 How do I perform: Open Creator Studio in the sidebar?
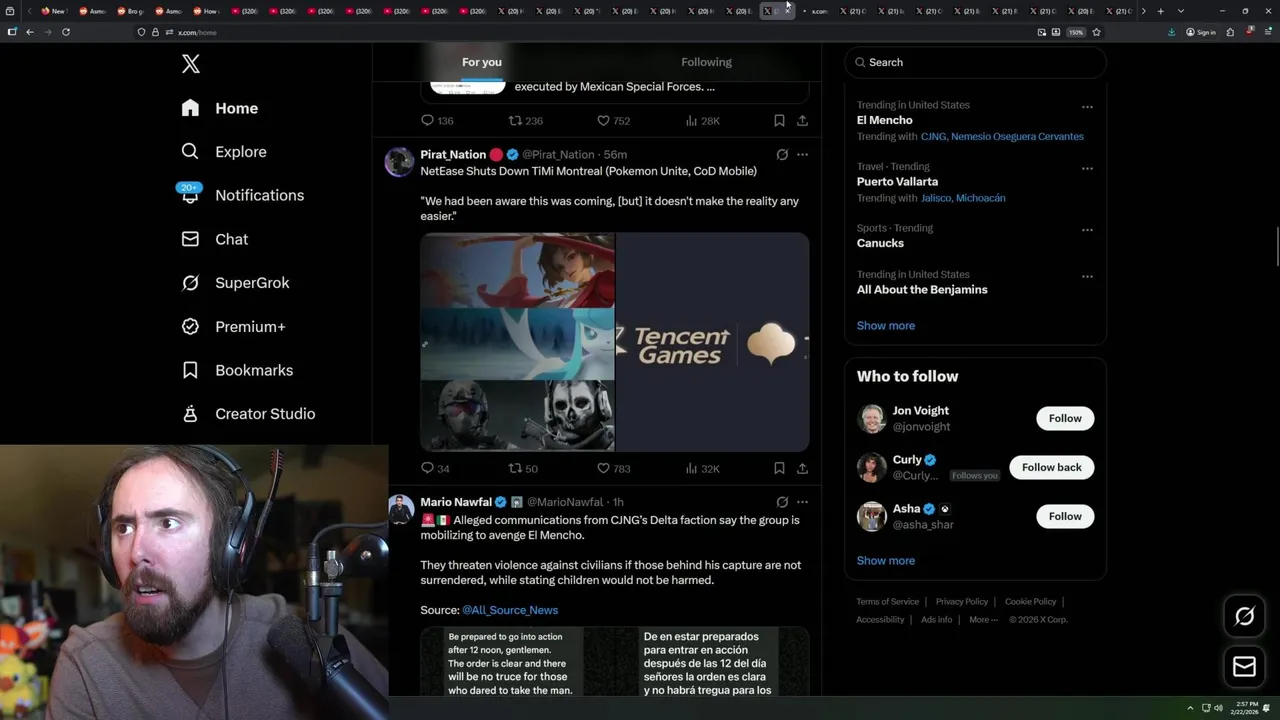click(248, 414)
